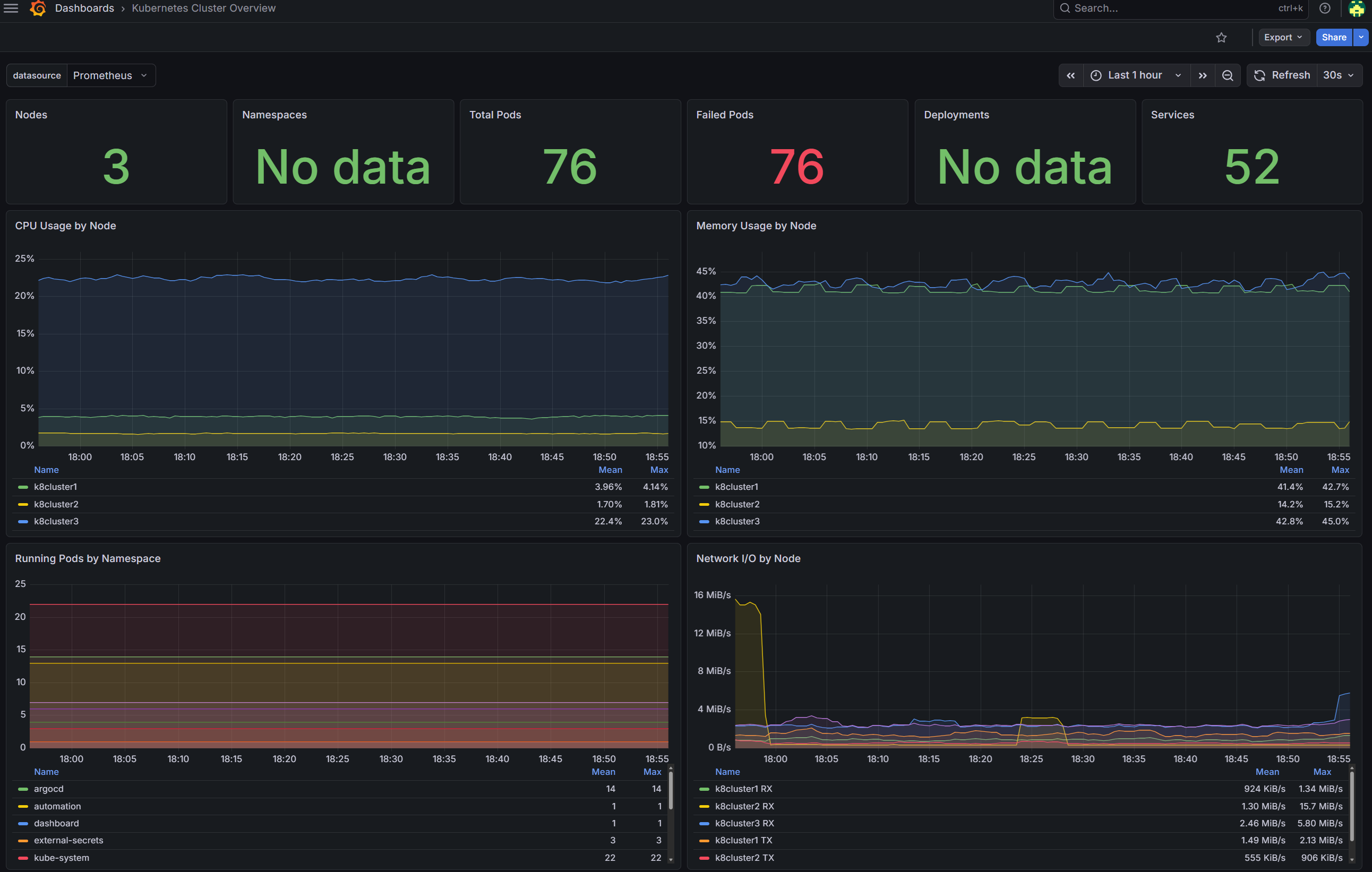Viewport: 1372px width, 872px height.
Task: Toggle k8cluster2 series in Memory legend
Action: coord(738,504)
